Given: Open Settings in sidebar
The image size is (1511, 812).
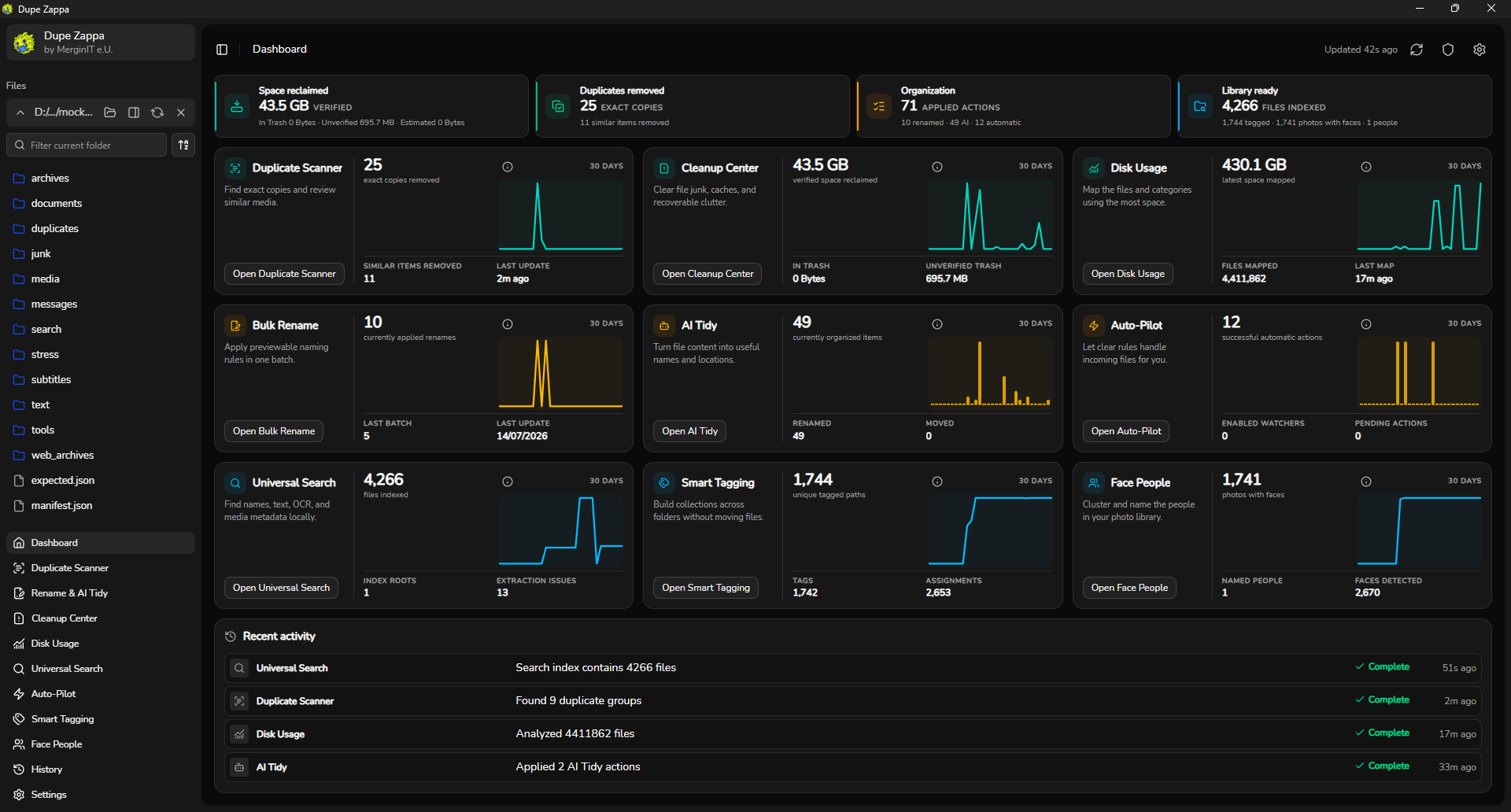Looking at the screenshot, I should [x=101, y=795].
